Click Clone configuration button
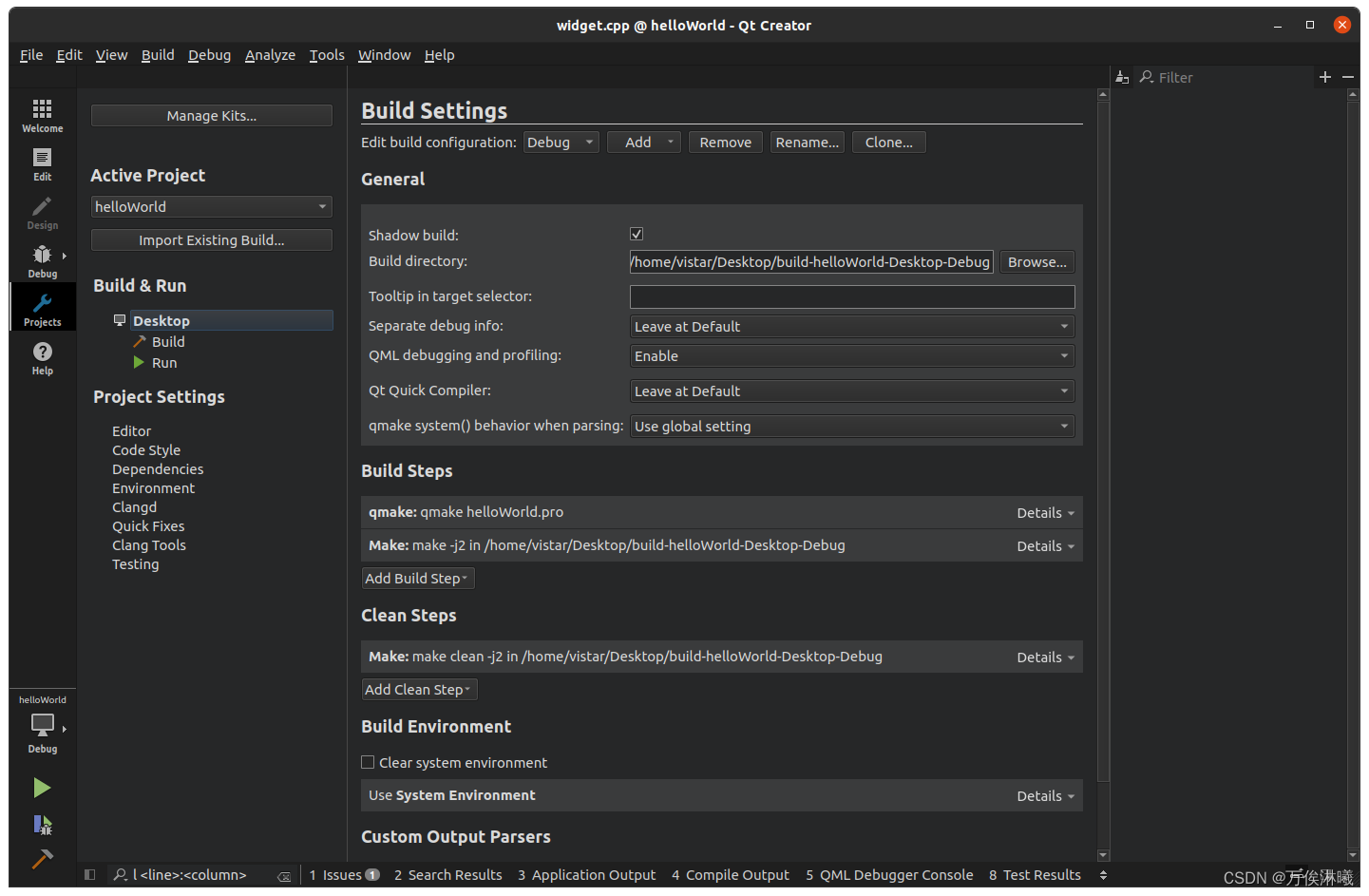The image size is (1369, 896). point(889,143)
